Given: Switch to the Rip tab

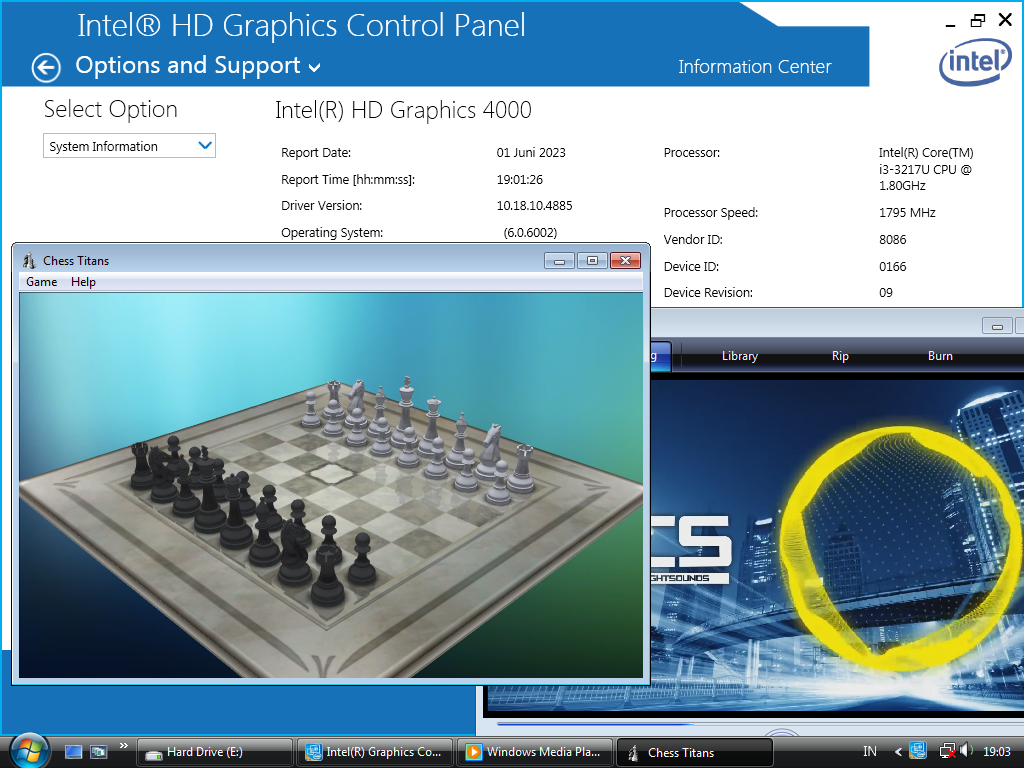Looking at the screenshot, I should tap(840, 356).
